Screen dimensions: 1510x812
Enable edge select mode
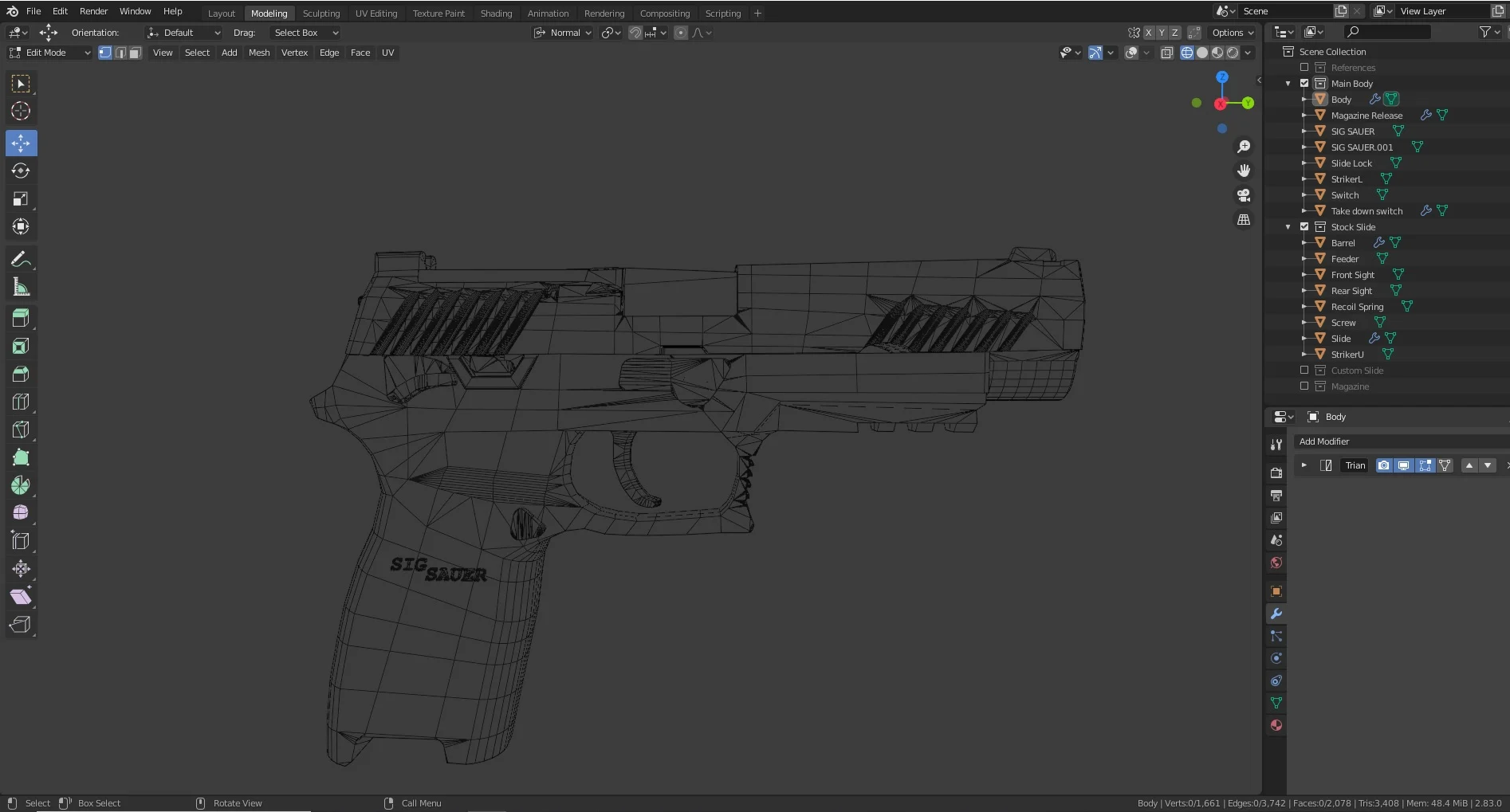120,53
